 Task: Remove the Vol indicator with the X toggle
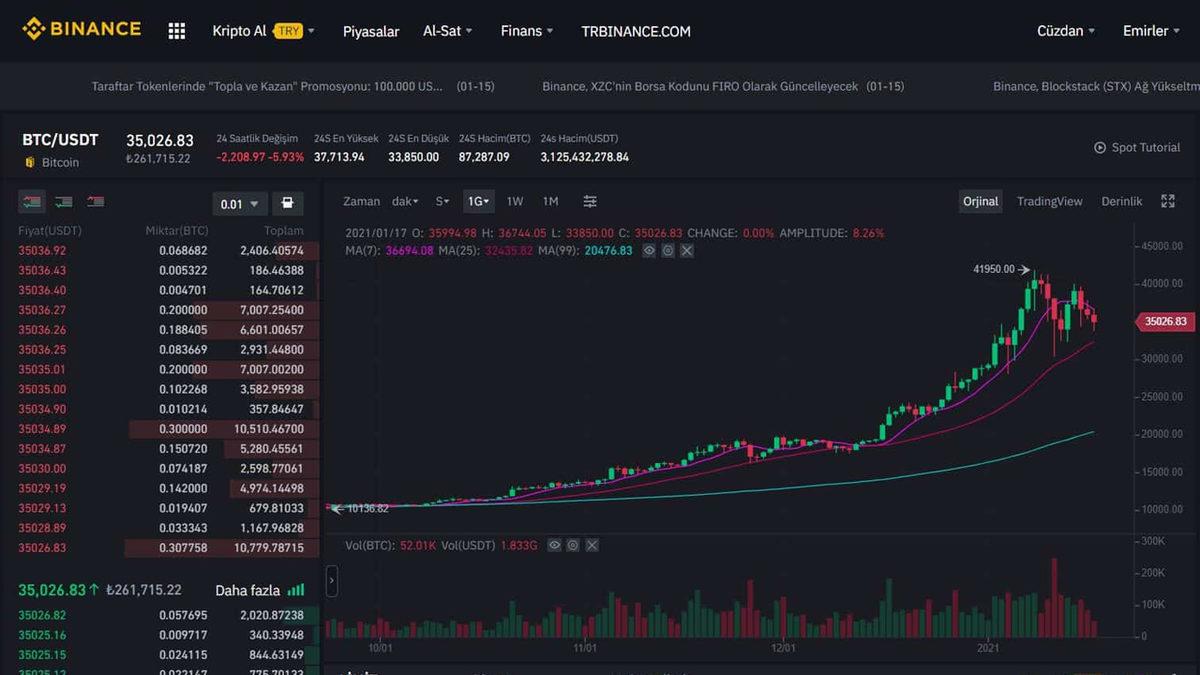592,545
